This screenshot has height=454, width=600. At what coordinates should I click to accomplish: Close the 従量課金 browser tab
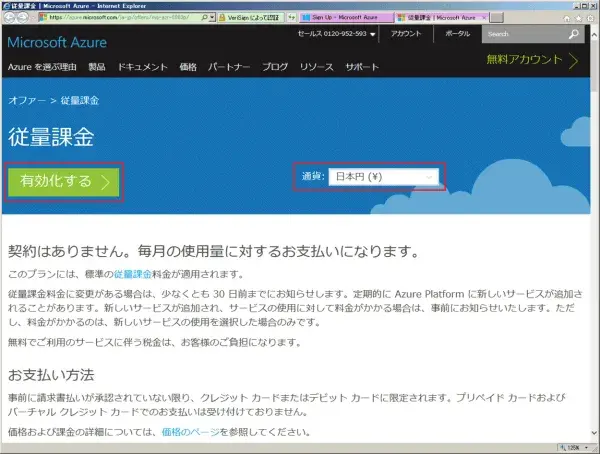tap(484, 18)
